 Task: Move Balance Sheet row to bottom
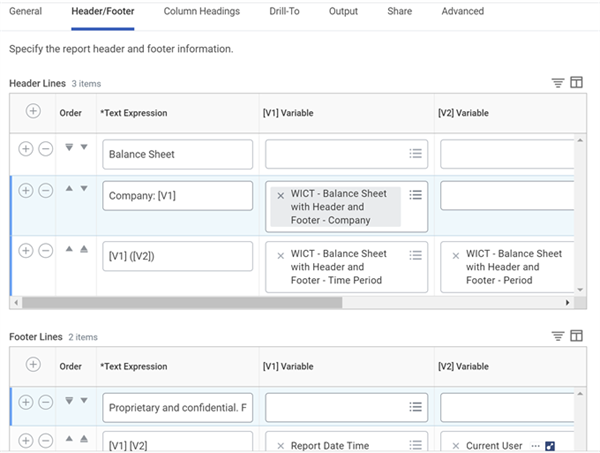pyautogui.click(x=69, y=147)
